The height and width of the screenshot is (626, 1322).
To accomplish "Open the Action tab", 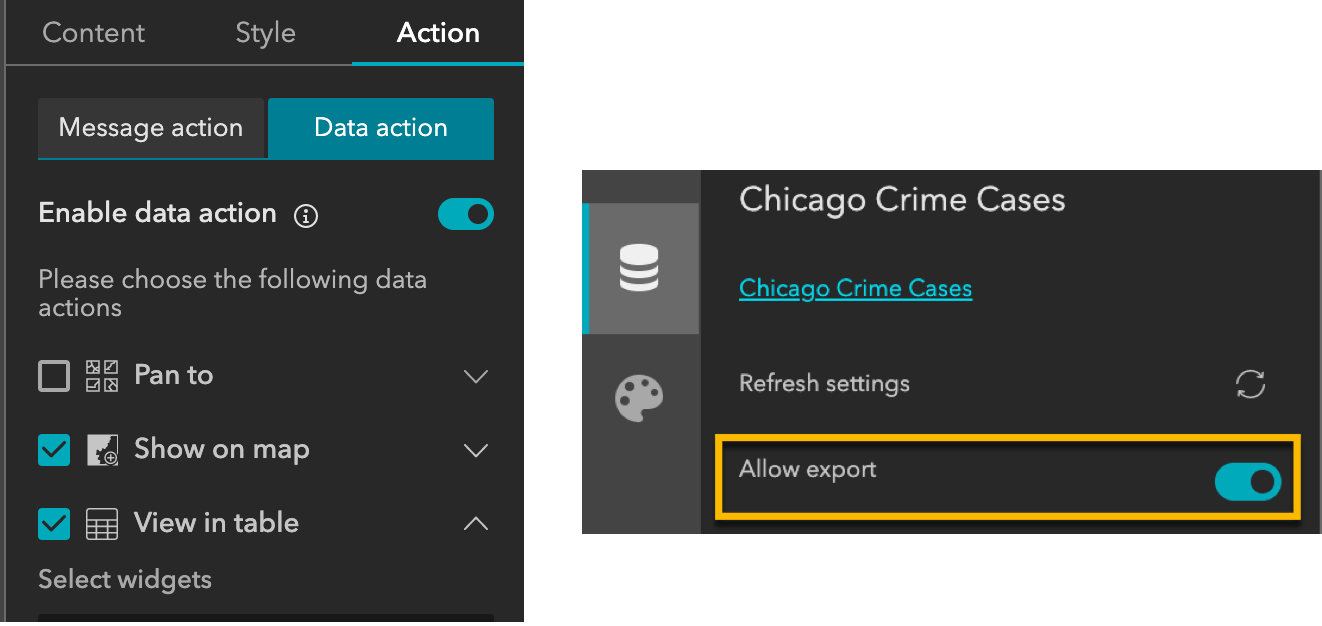I will (438, 33).
